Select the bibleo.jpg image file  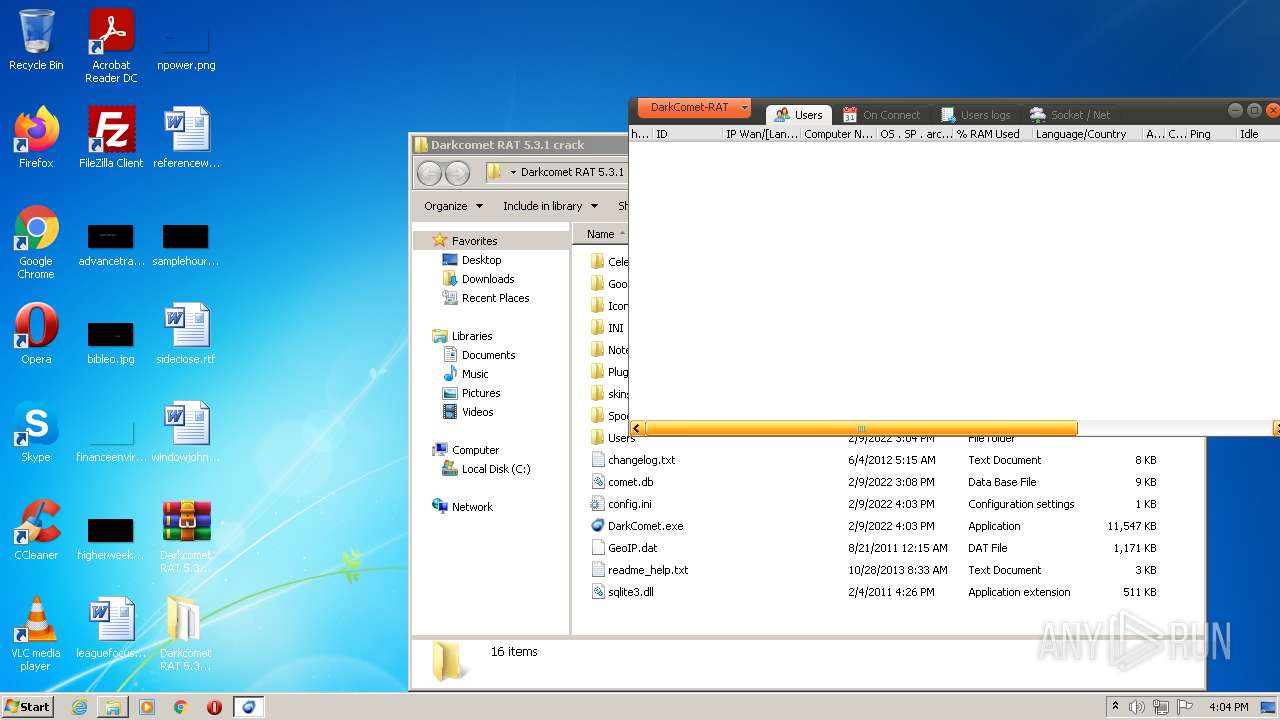[111, 342]
